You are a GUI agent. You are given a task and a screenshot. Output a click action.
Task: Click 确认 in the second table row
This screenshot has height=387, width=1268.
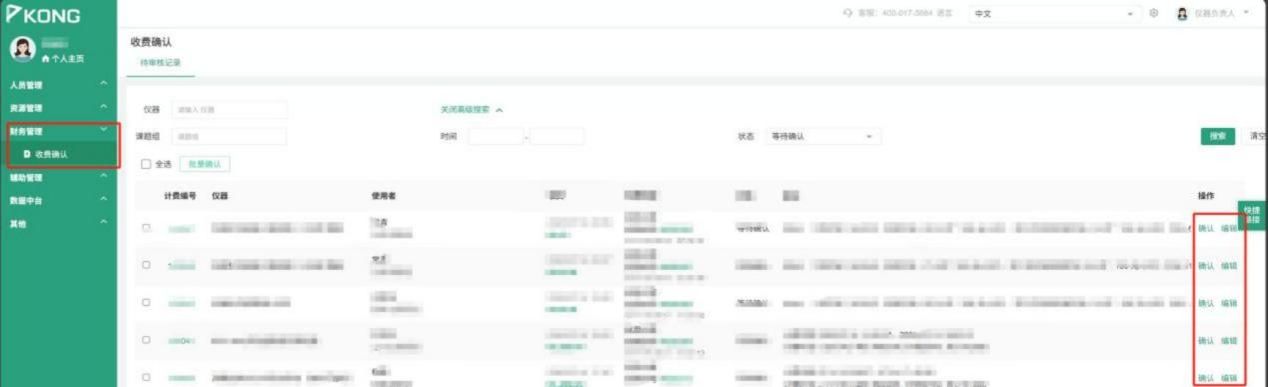(x=1206, y=265)
